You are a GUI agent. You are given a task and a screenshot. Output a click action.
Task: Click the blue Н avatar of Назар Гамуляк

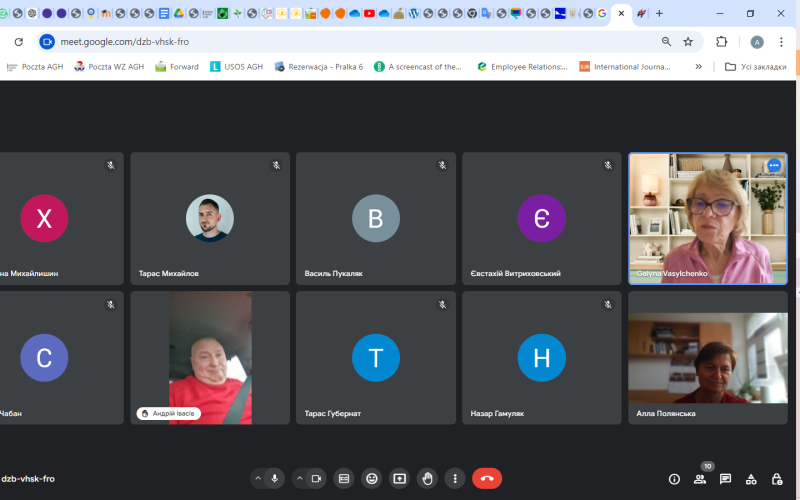tap(541, 358)
